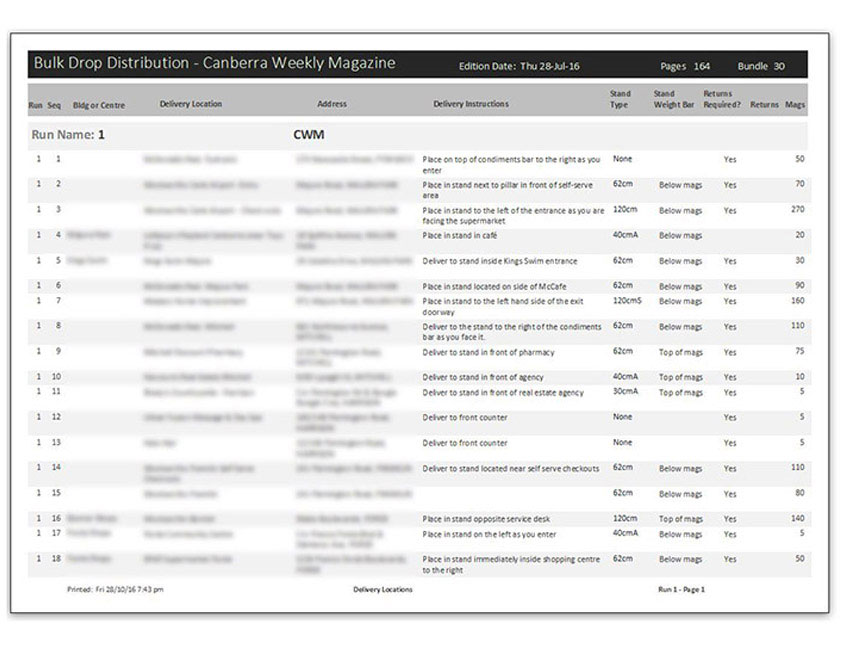Click the Delivery Location column header

coord(191,104)
